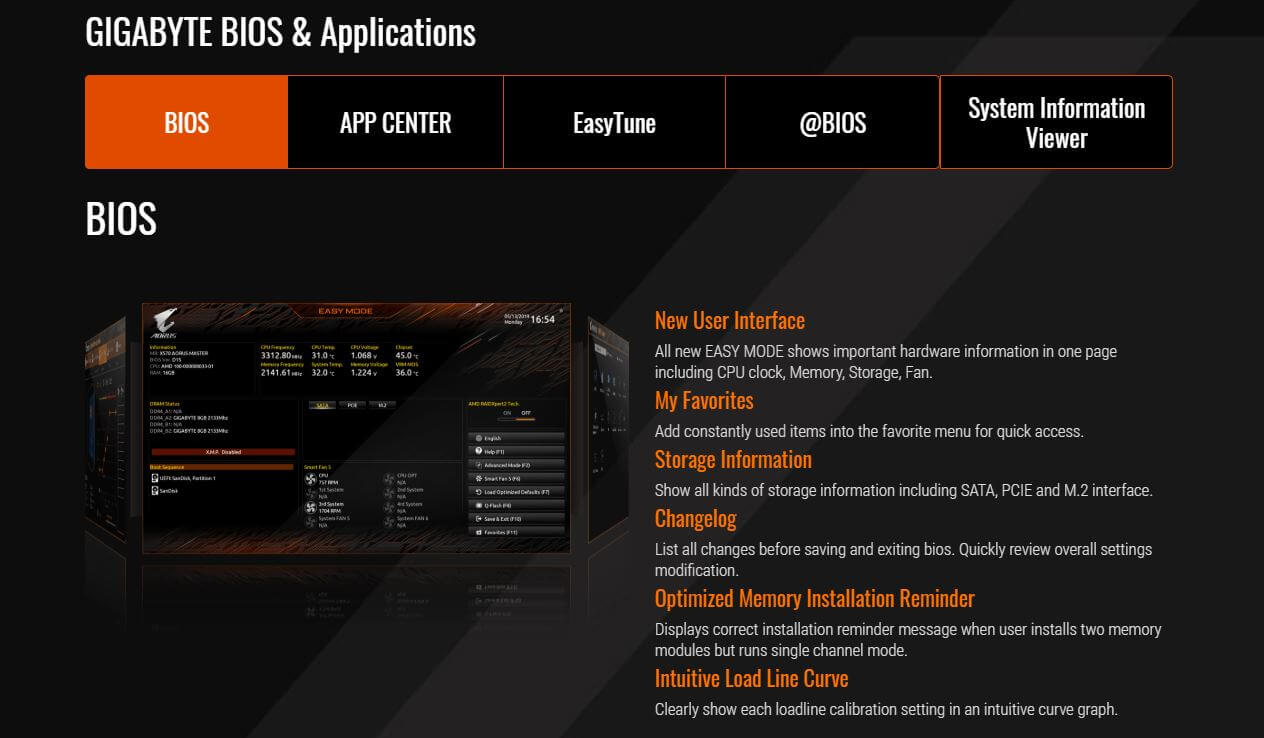Click the AORUS eagle logo in BIOS

(166, 321)
